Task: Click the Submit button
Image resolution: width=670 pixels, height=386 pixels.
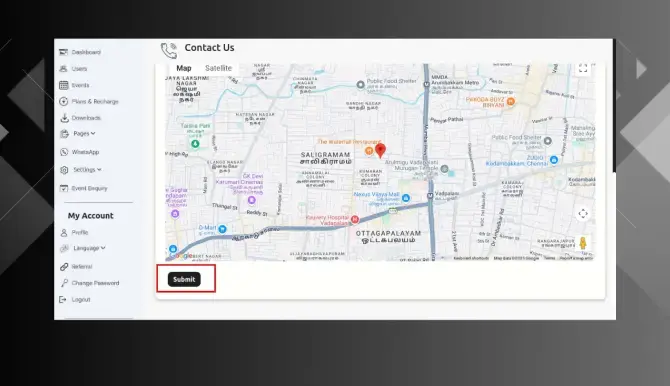Action: click(184, 279)
